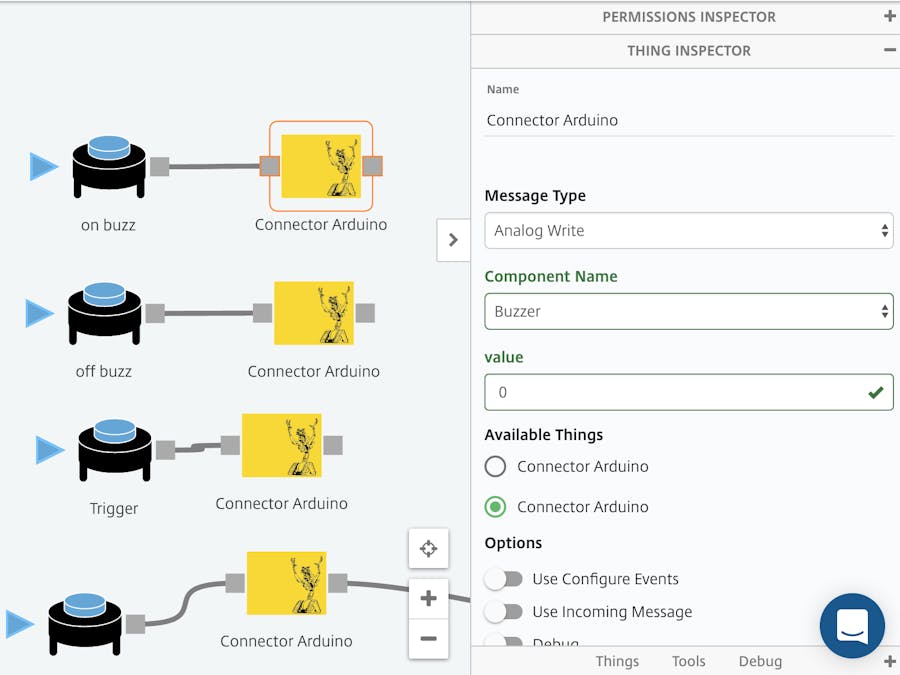Switch to the Debug tab
Viewport: 900px width, 675px height.
coord(760,661)
